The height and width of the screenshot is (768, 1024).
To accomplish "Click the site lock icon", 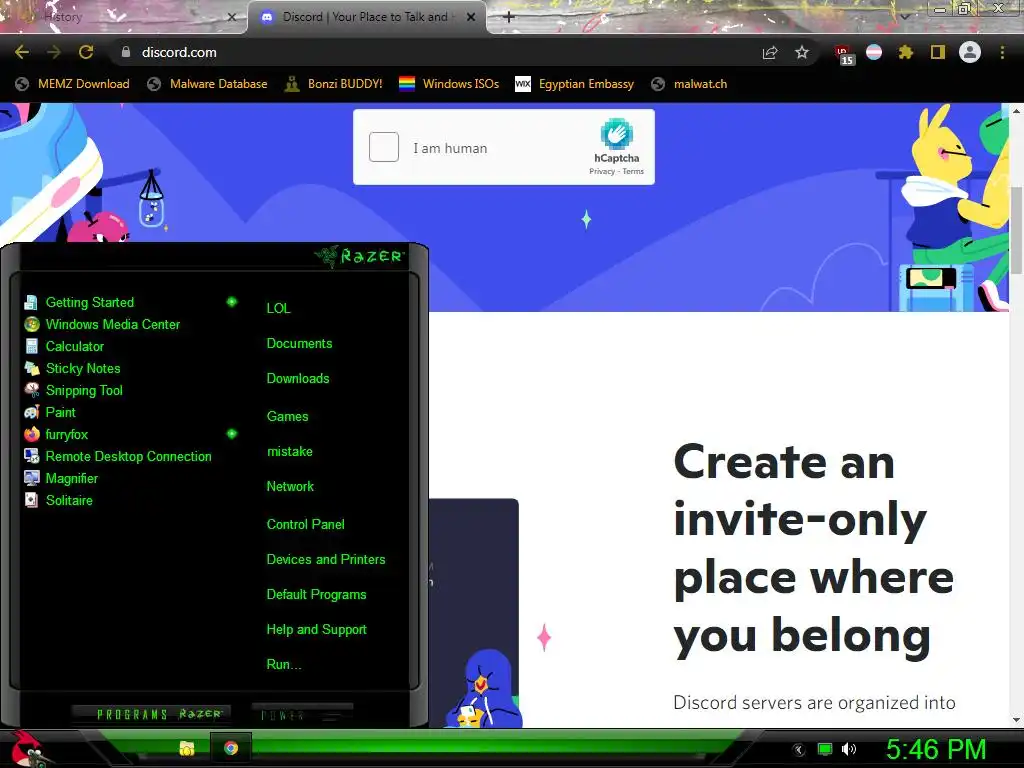I will point(126,52).
